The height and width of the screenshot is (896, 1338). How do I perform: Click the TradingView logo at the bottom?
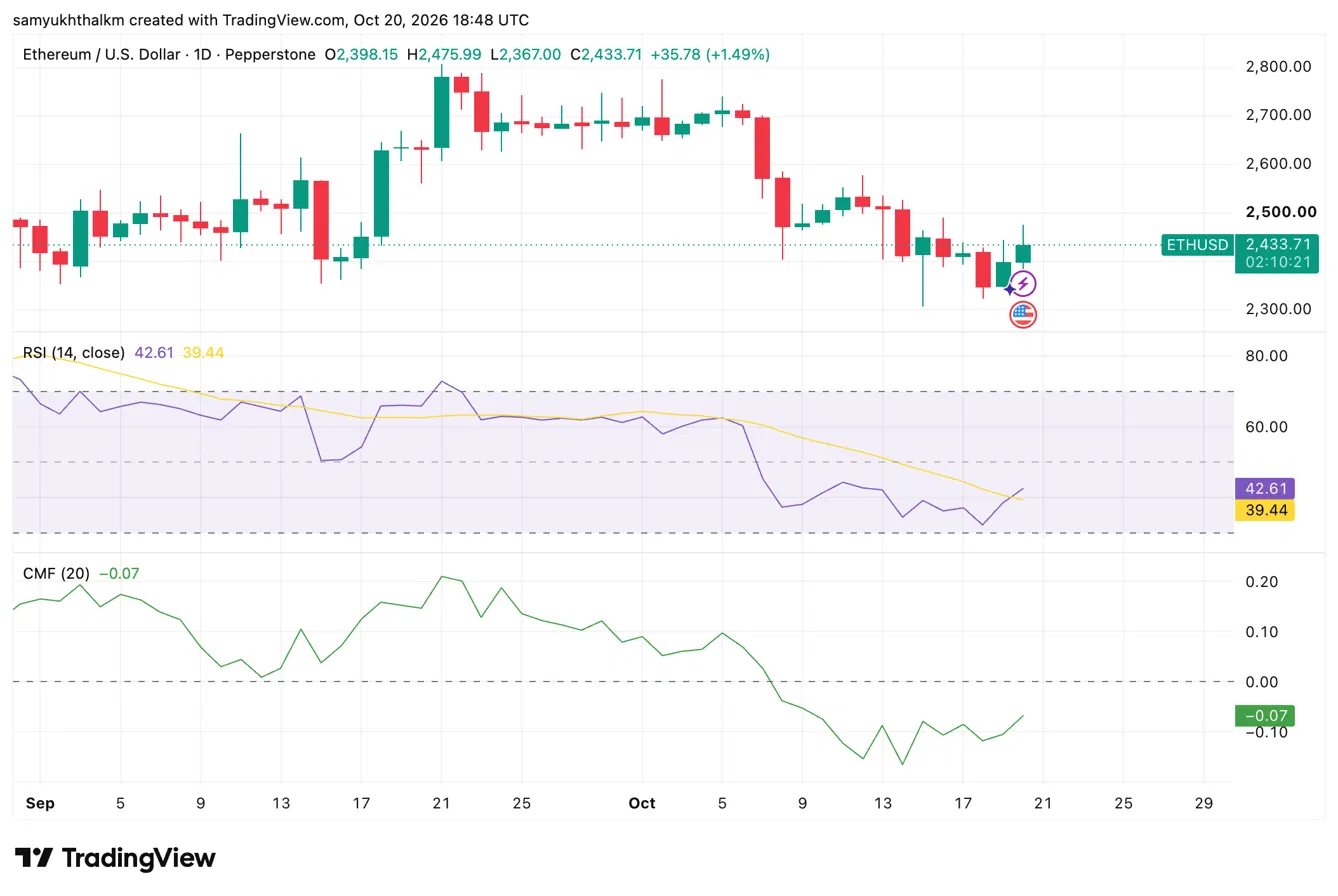[x=115, y=858]
